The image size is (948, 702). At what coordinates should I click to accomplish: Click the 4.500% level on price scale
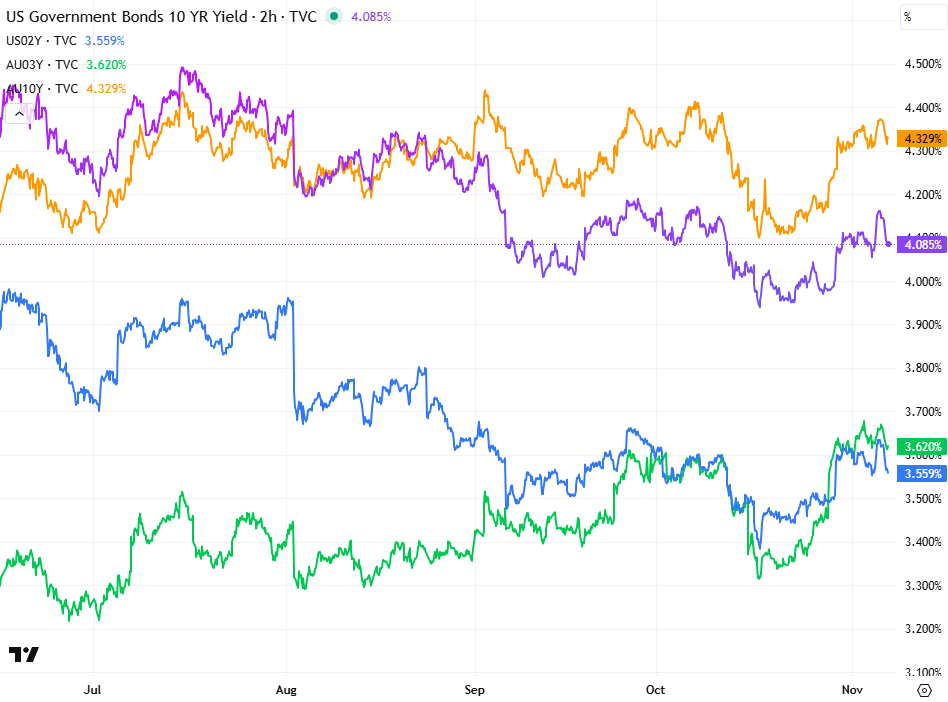pyautogui.click(x=919, y=64)
